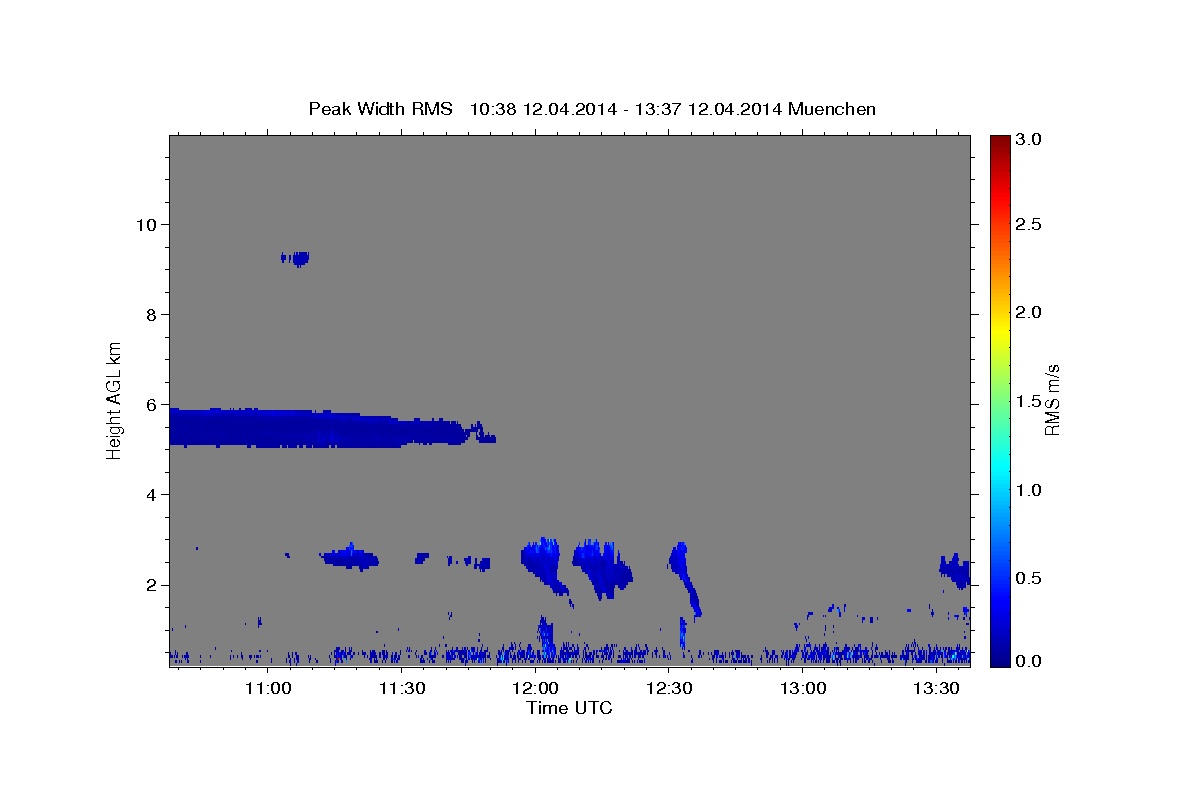Click the "Height AGL km" axis label
The height and width of the screenshot is (800, 1200).
pos(115,400)
